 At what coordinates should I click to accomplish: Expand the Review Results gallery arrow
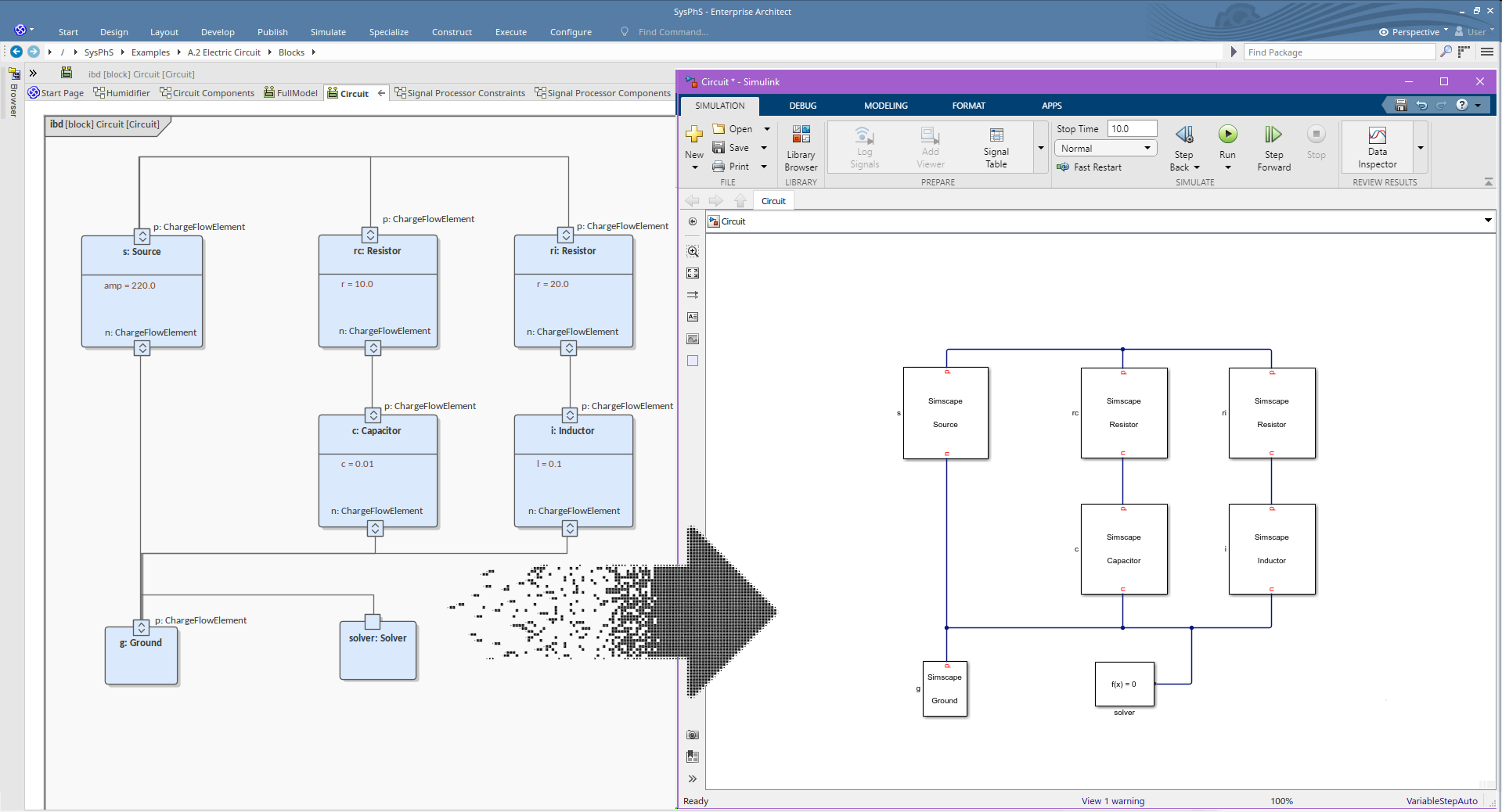point(1421,148)
